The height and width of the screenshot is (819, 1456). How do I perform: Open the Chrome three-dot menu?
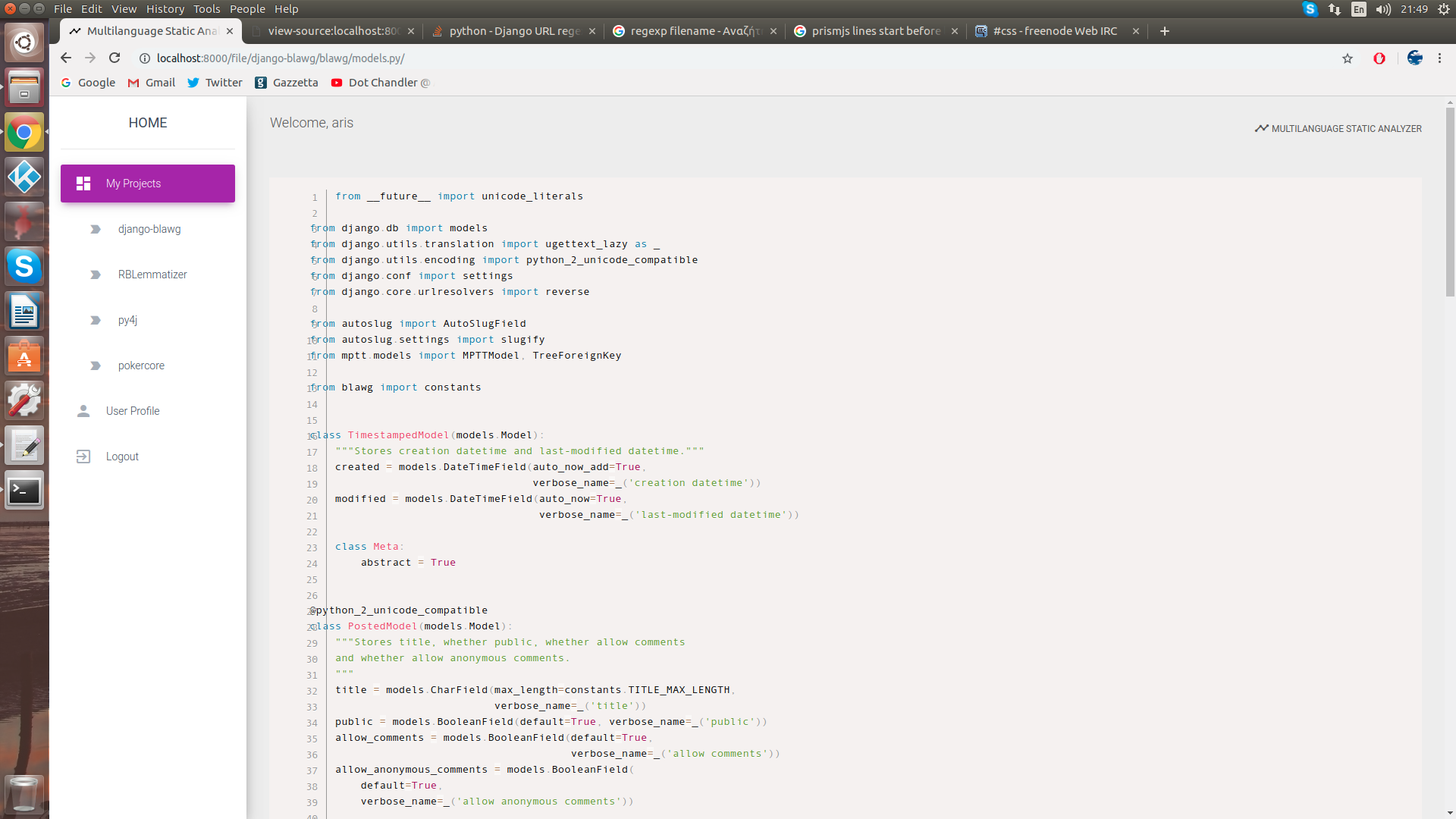pyautogui.click(x=1439, y=58)
